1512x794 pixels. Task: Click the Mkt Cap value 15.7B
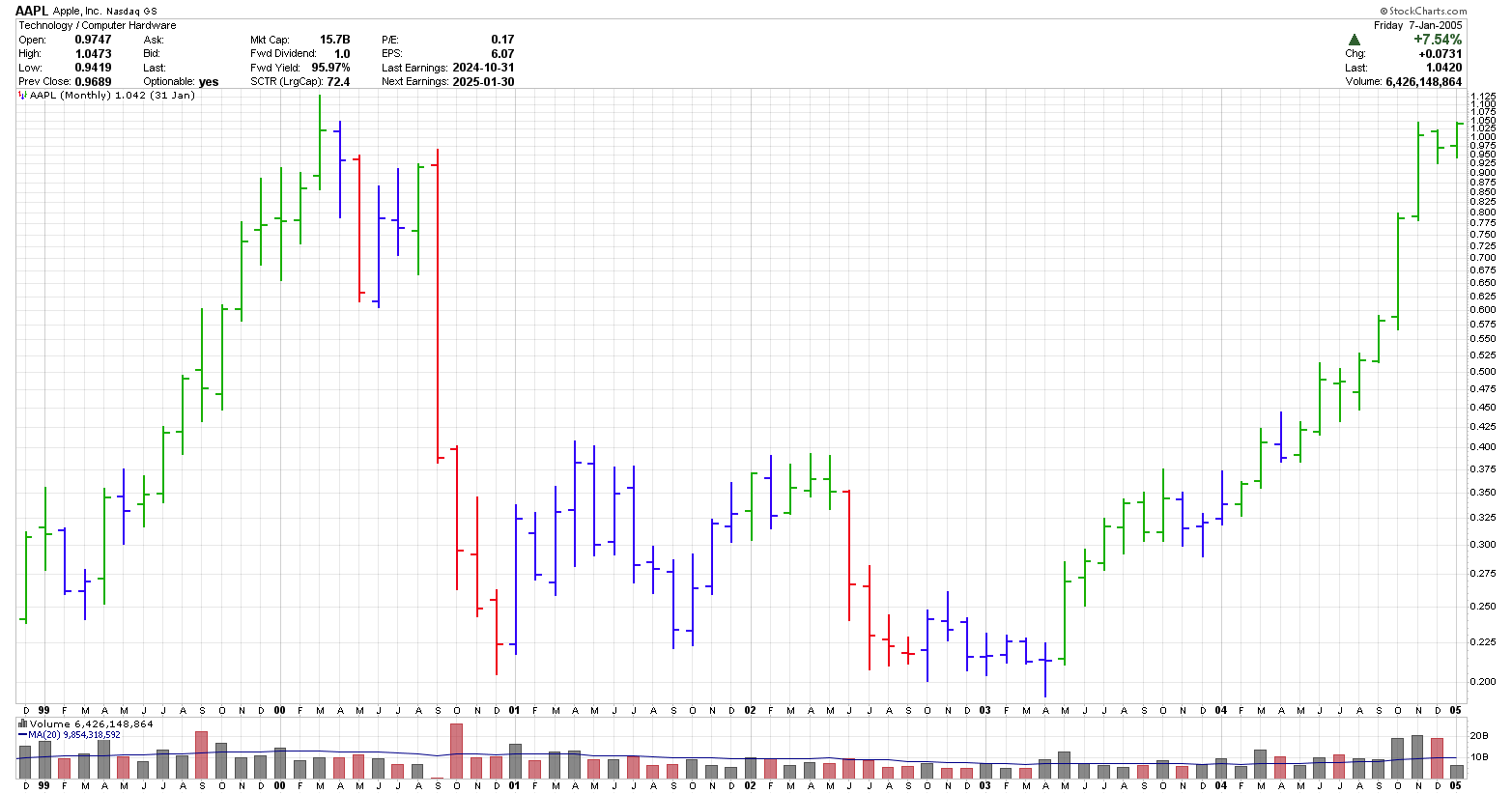(334, 40)
